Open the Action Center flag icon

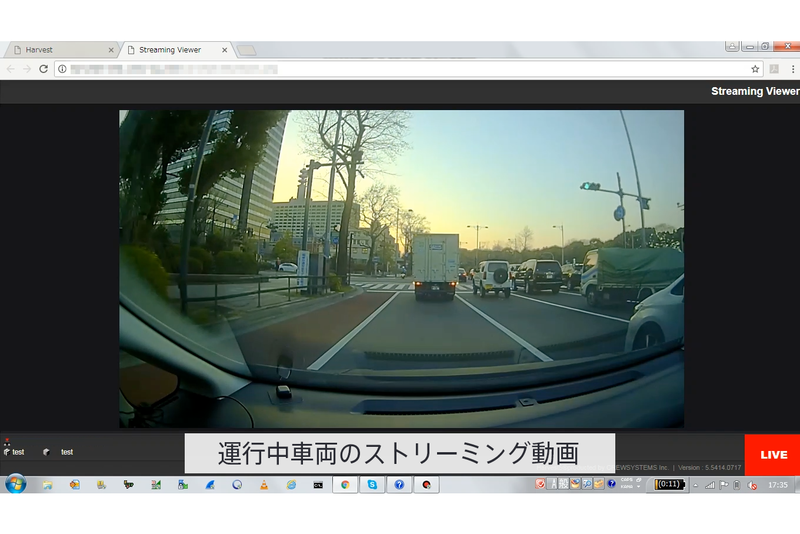point(723,485)
